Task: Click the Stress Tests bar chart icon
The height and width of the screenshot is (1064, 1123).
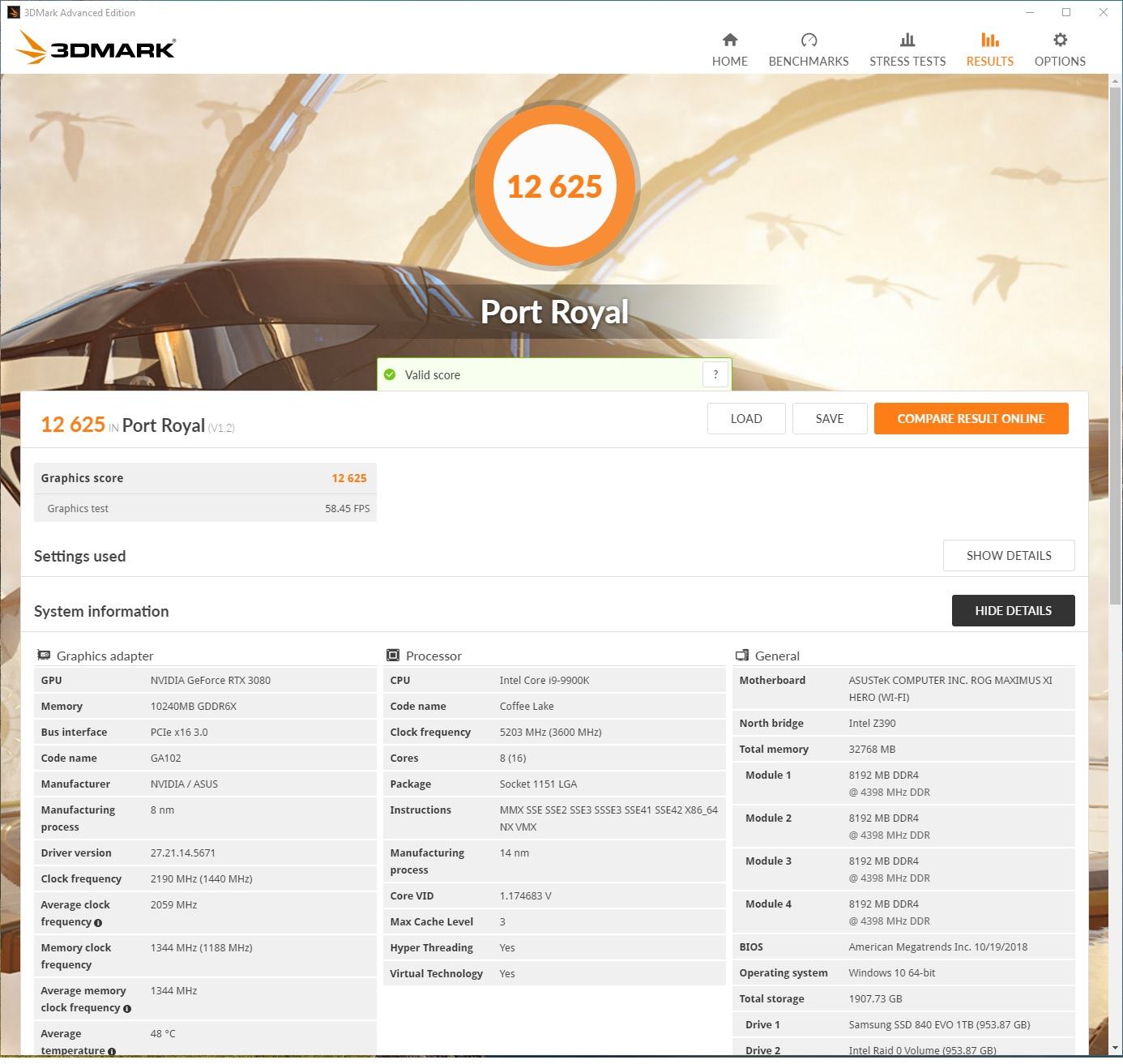Action: pos(907,40)
